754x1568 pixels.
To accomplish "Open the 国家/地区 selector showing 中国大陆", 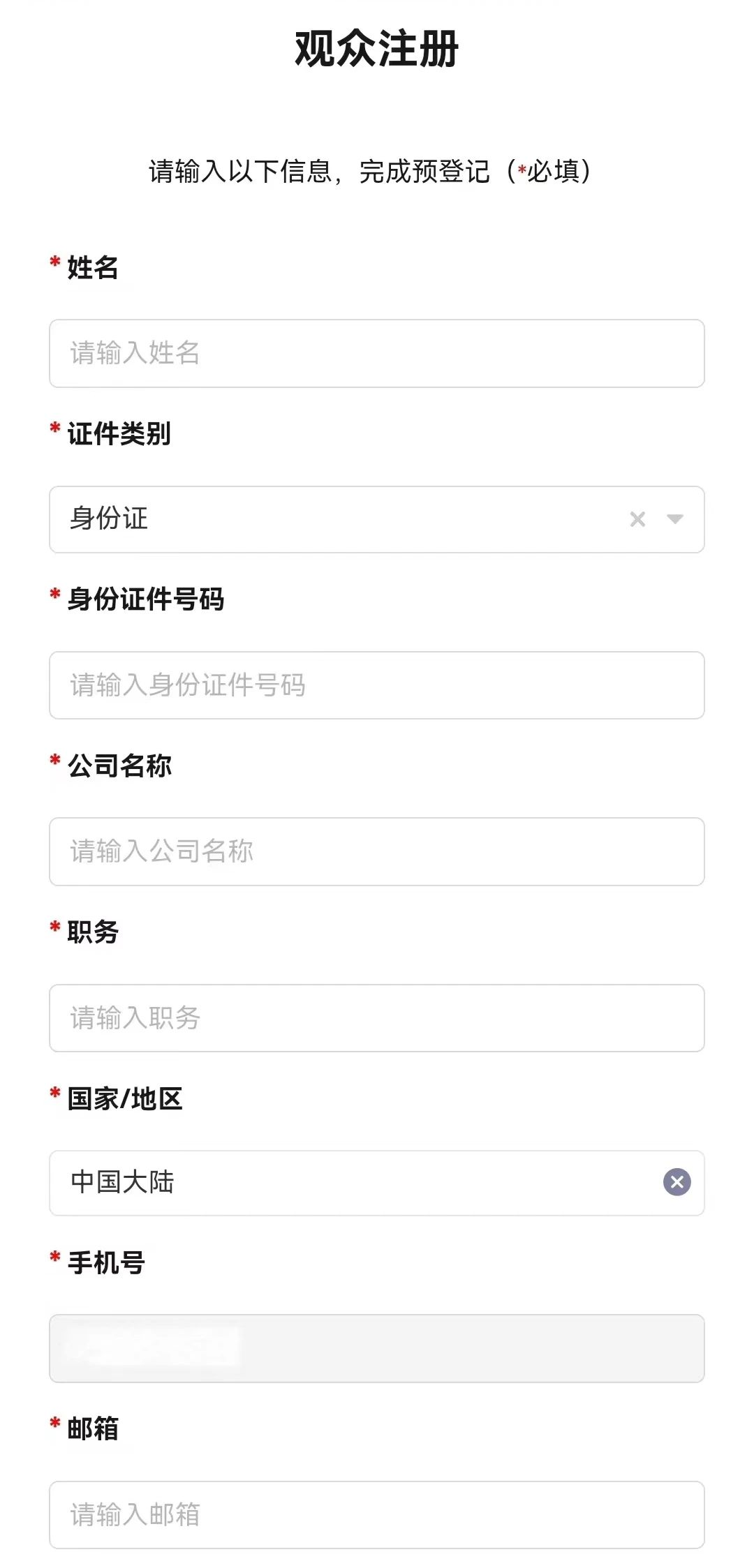I will (x=377, y=1183).
